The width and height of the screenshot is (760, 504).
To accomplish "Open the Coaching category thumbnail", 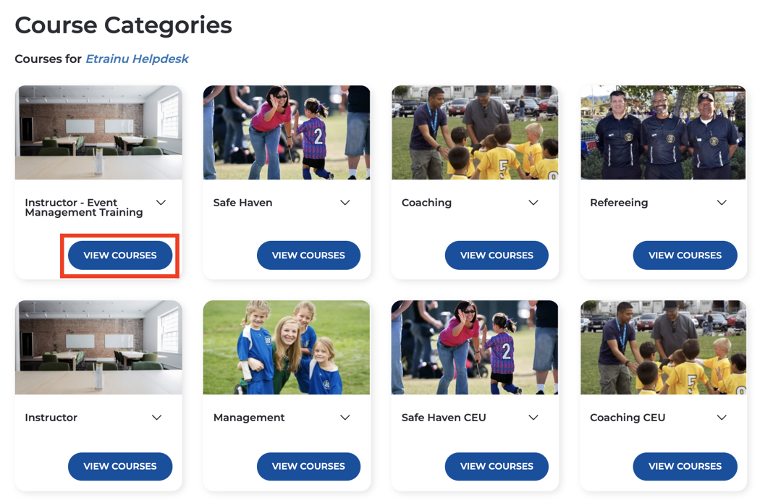I will click(x=475, y=132).
